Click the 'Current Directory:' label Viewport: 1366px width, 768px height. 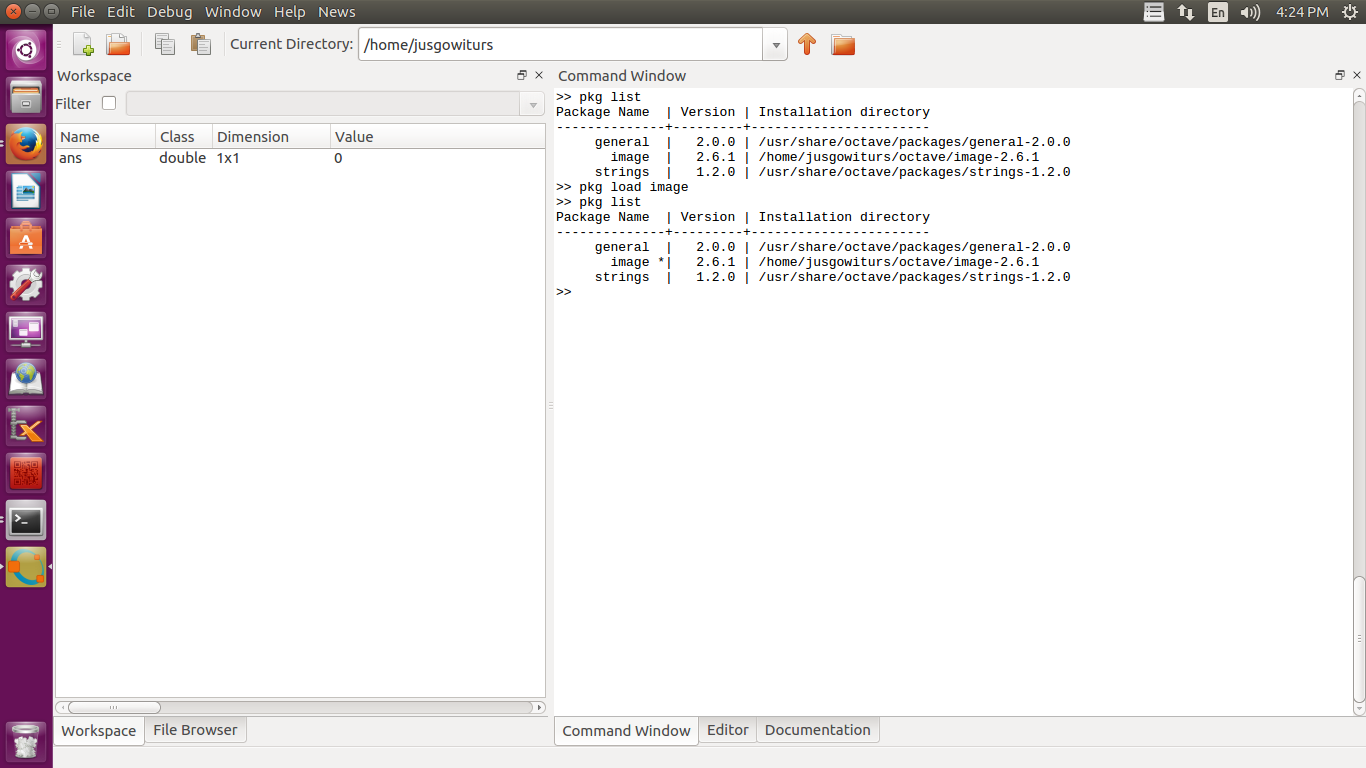(x=292, y=44)
